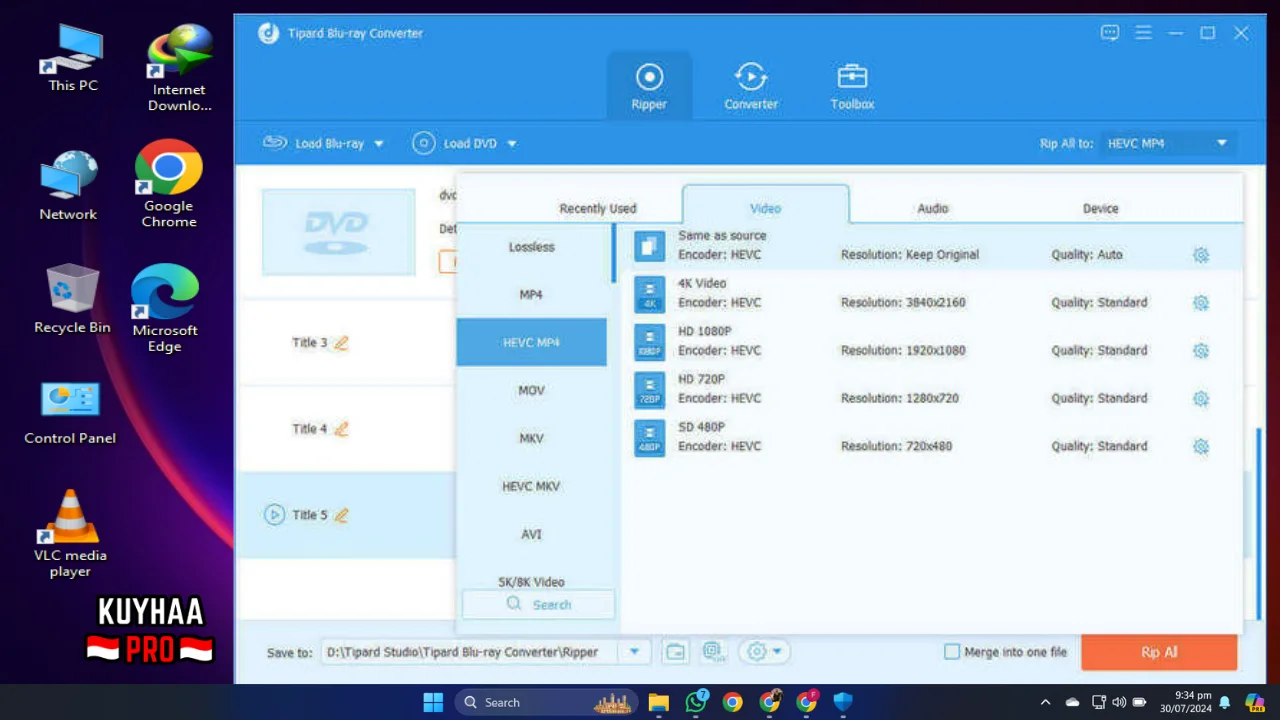Click the format Search field
This screenshot has height=720, width=1280.
point(538,604)
